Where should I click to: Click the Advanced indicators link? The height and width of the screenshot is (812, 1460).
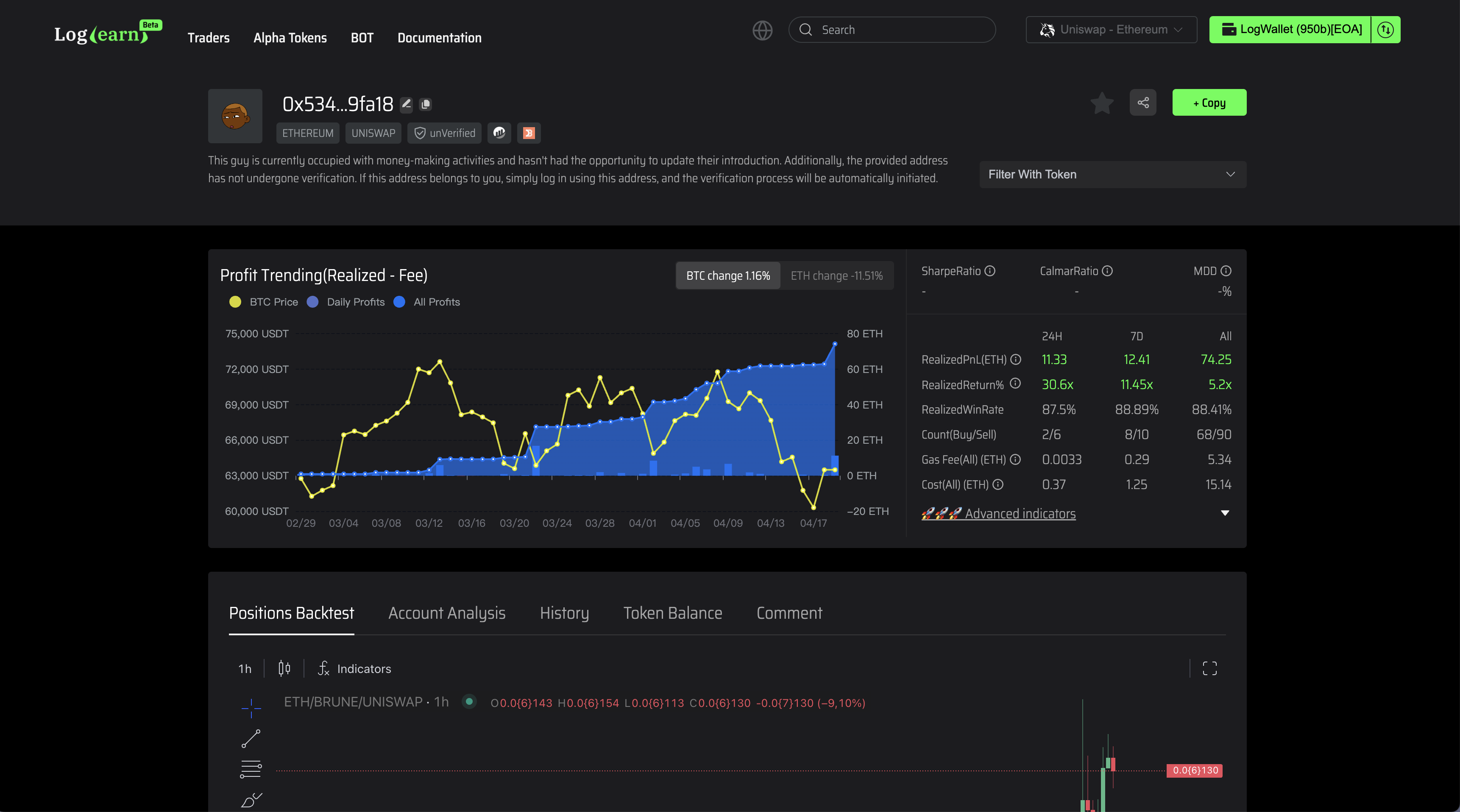point(999,513)
